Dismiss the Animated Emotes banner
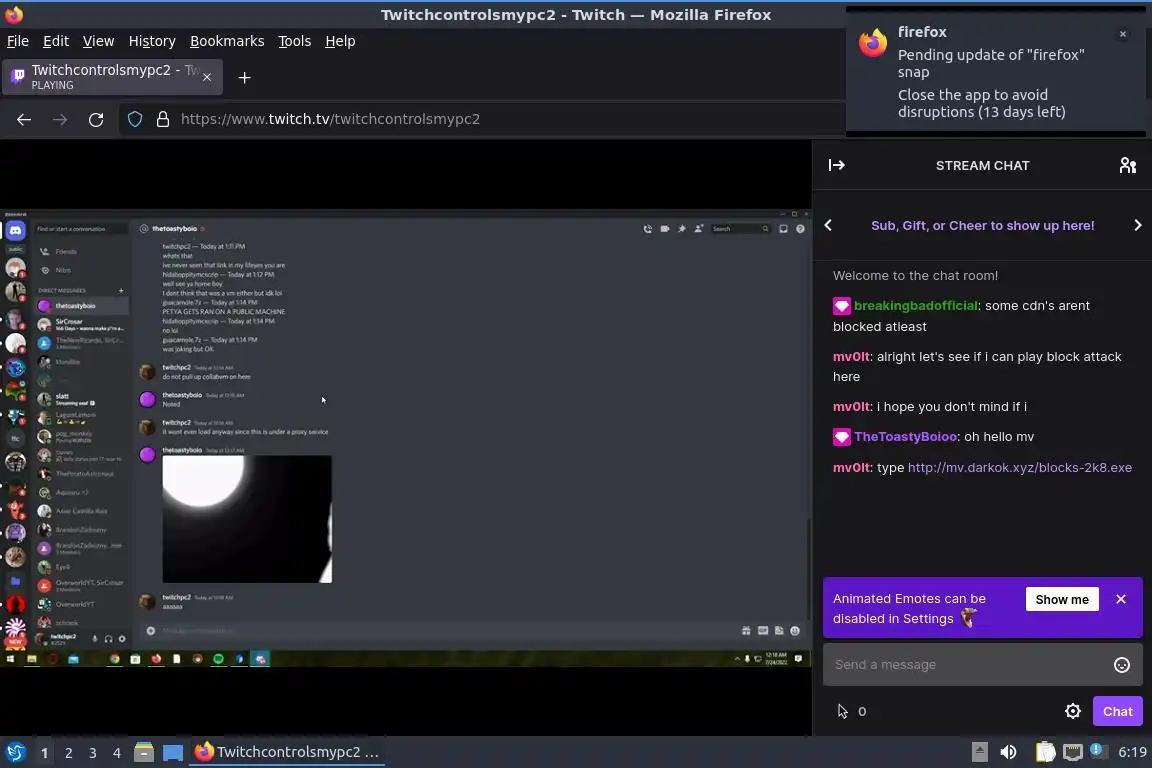Image resolution: width=1152 pixels, height=768 pixels. pyautogui.click(x=1120, y=599)
